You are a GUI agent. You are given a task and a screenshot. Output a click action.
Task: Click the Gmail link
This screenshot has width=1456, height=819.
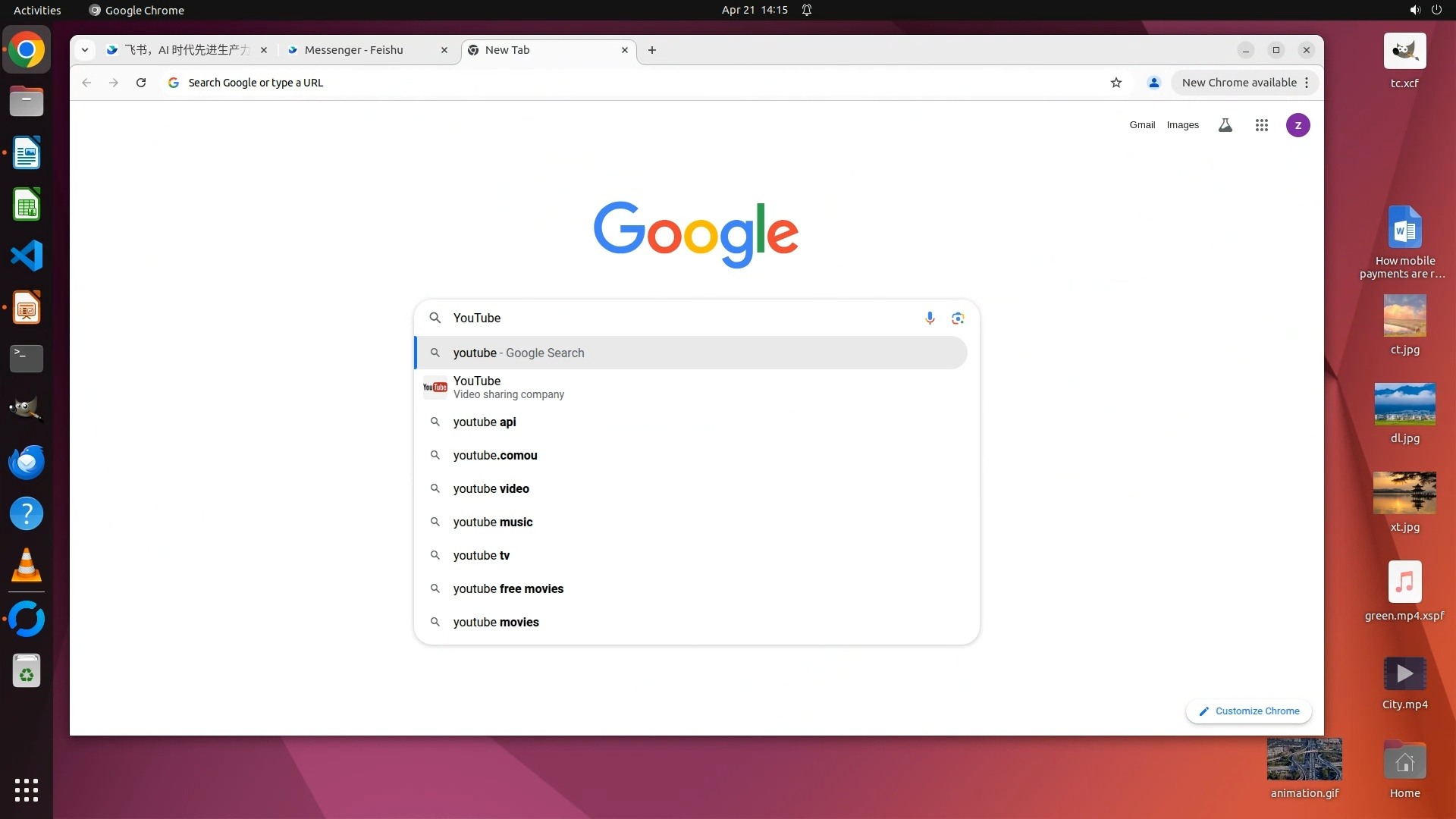[x=1141, y=125]
